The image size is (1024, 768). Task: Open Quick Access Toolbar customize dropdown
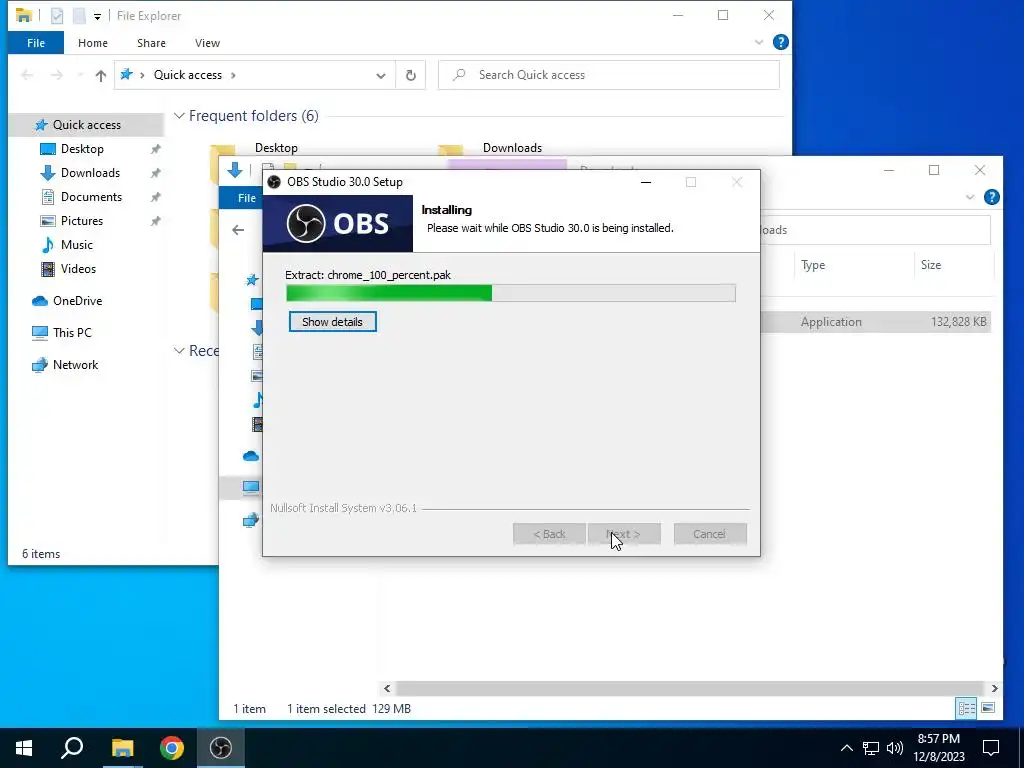pos(97,16)
